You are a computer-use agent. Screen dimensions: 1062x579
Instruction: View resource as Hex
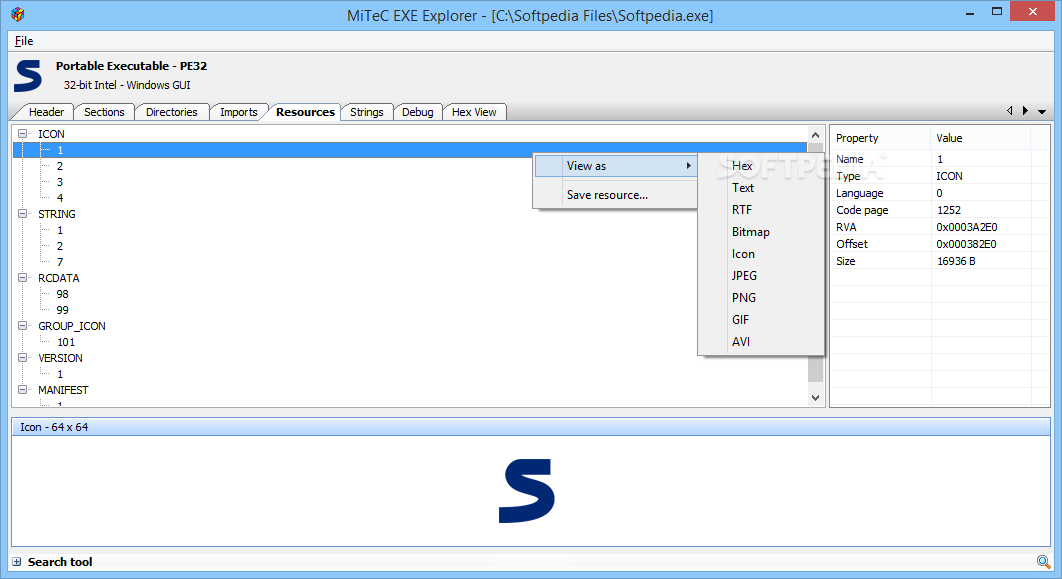click(x=761, y=165)
